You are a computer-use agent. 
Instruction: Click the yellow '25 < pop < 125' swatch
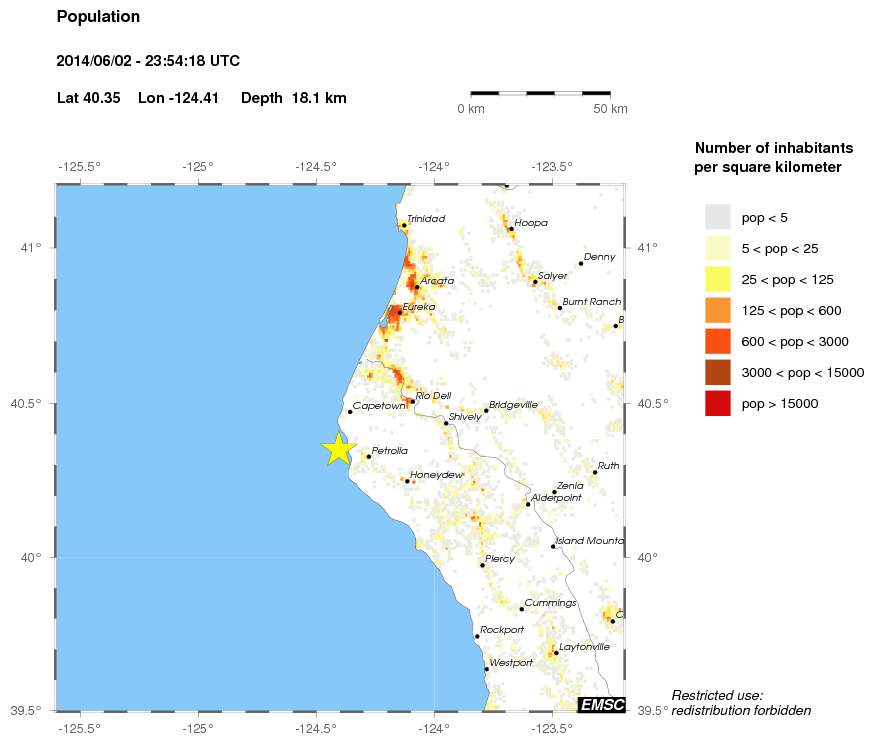tap(718, 279)
